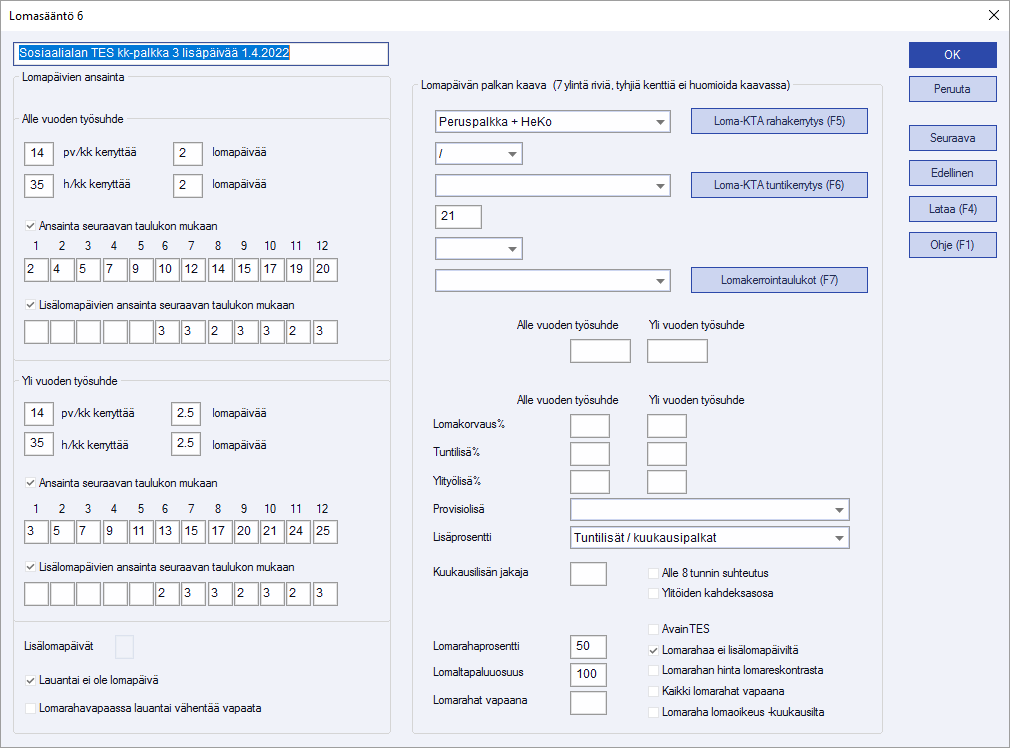1010x748 pixels.
Task: Open Lomakerrointaulukot (F7)
Action: click(779, 280)
